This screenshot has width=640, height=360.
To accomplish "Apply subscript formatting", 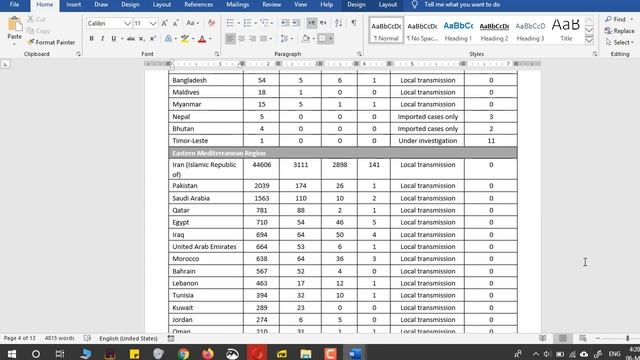I will pyautogui.click(x=141, y=39).
